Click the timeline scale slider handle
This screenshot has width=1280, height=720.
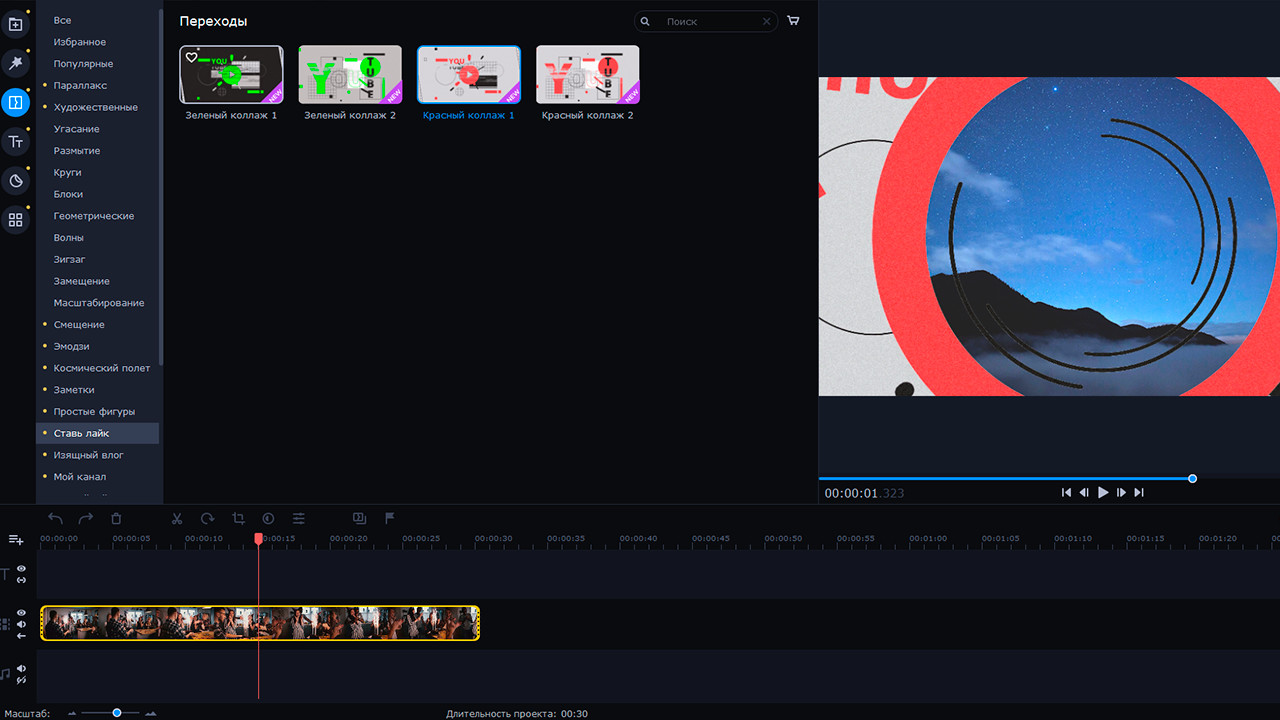point(117,713)
